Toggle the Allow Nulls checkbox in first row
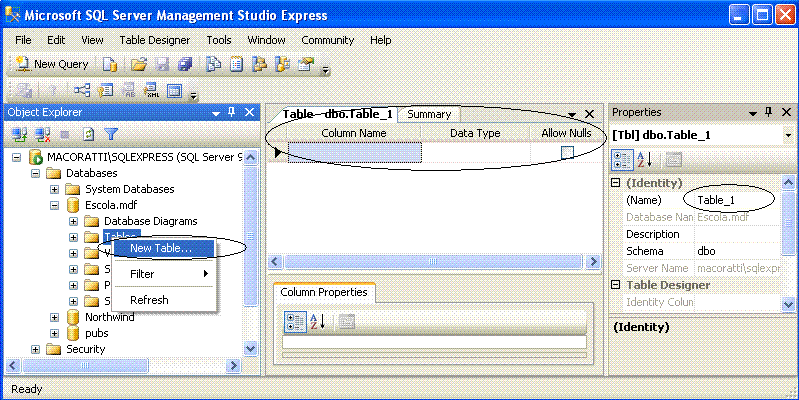The width and height of the screenshot is (799, 400). 567,152
